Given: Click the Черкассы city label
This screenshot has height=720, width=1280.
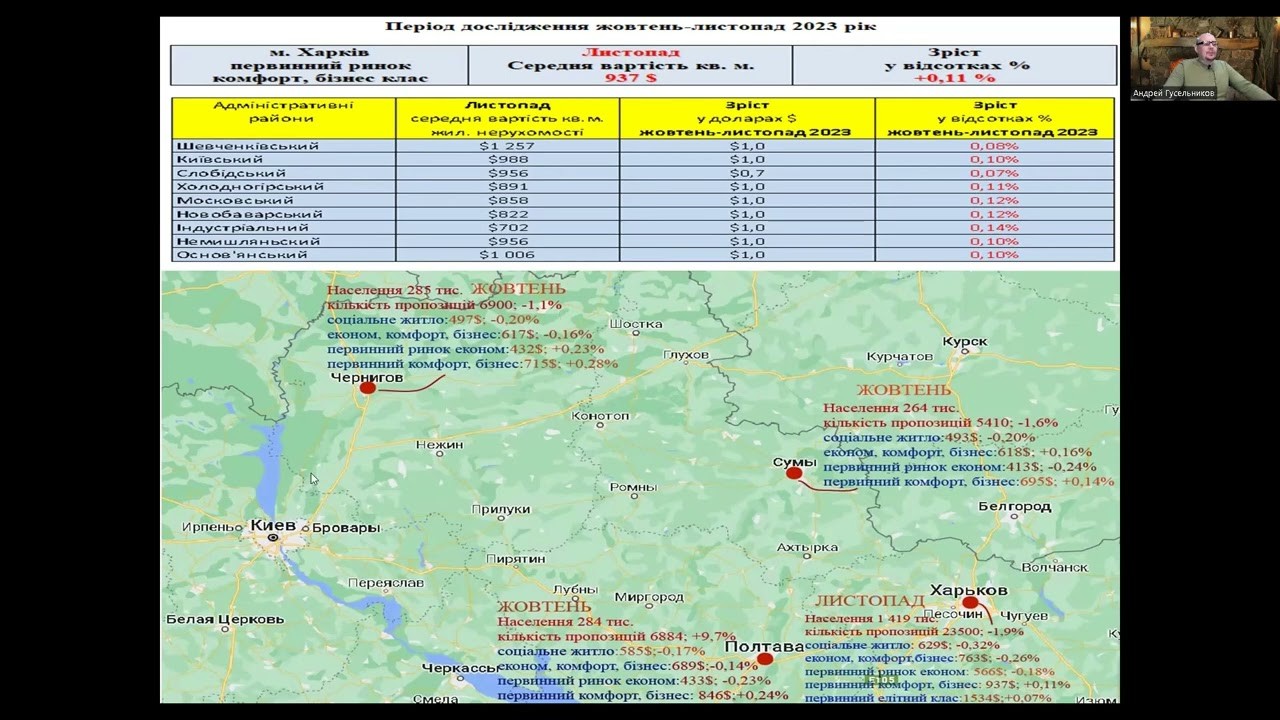Looking at the screenshot, I should [460, 668].
